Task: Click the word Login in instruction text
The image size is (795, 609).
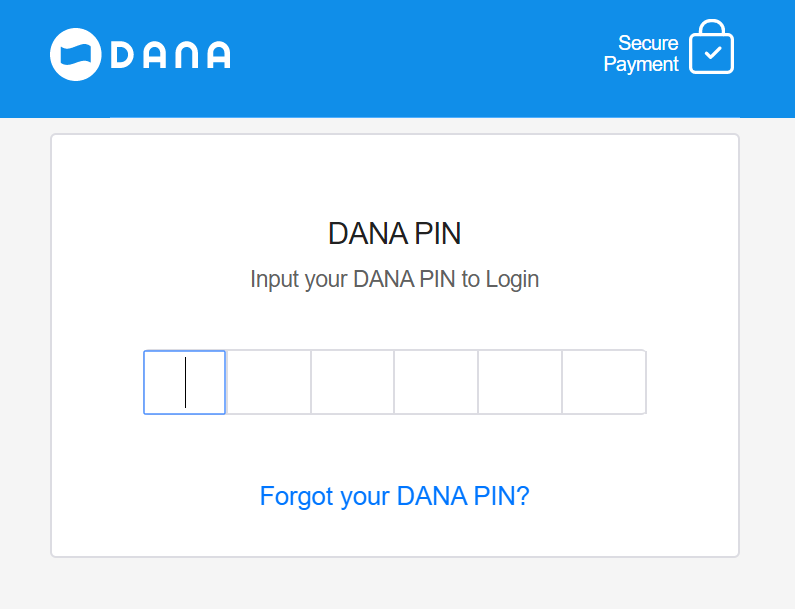Action: click(x=512, y=279)
